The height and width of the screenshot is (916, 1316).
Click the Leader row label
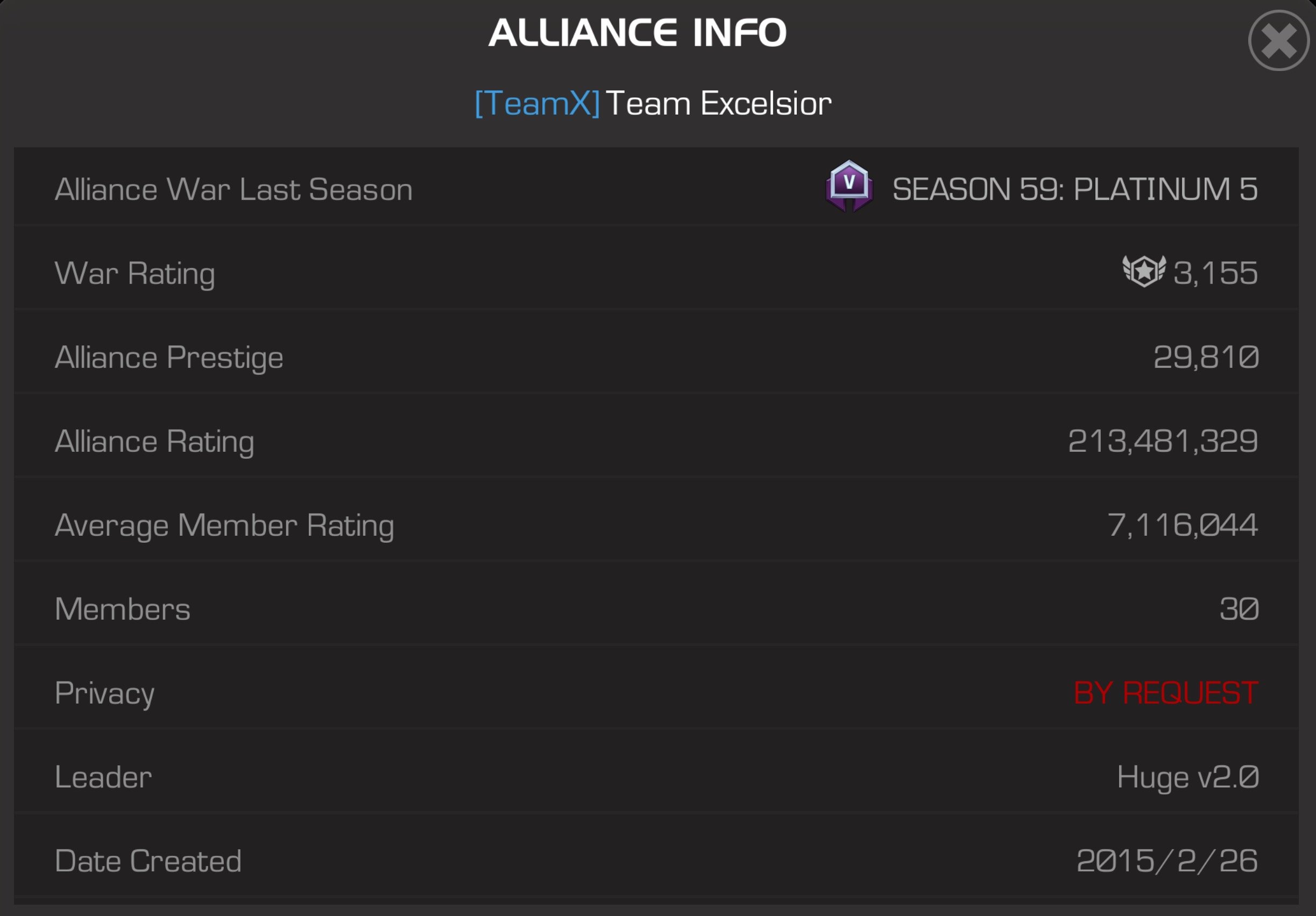point(103,777)
